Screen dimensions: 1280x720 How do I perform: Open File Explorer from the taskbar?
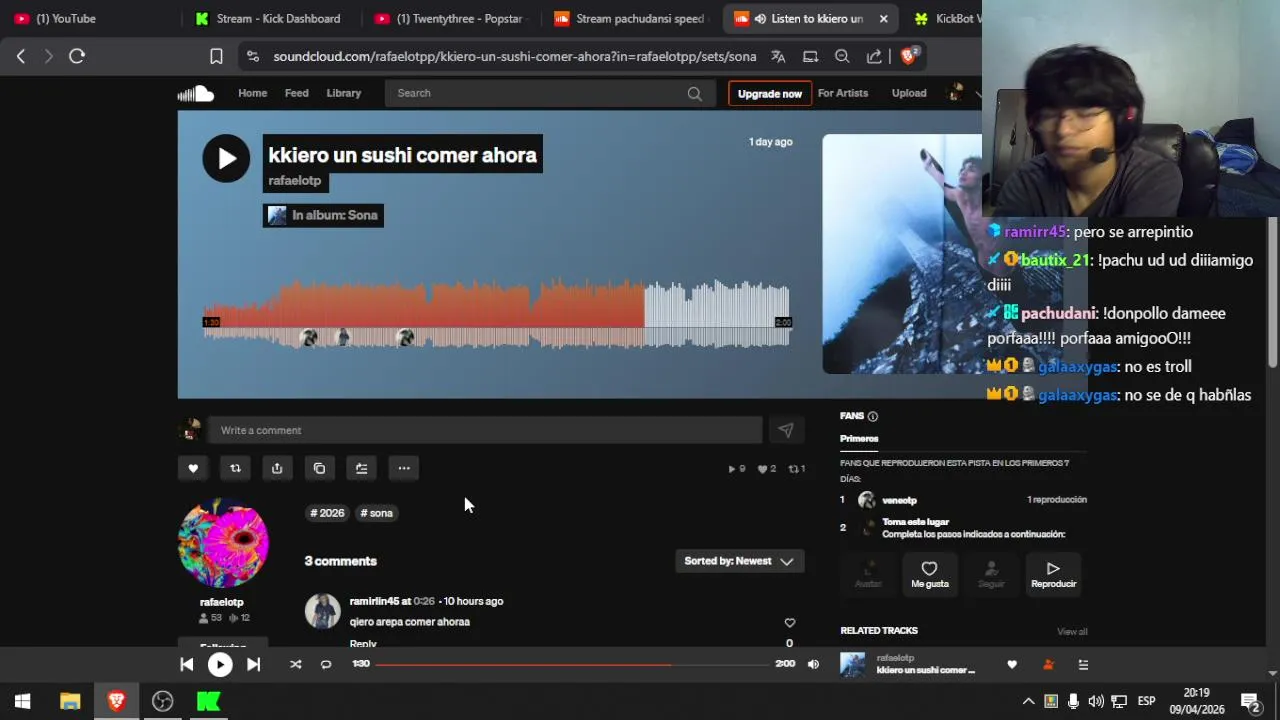point(70,701)
